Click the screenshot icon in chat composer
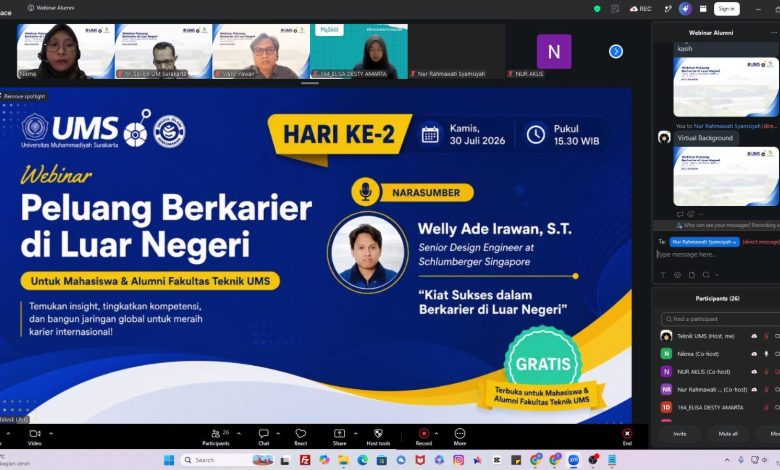Viewport: 780px width, 470px height. tap(706, 275)
